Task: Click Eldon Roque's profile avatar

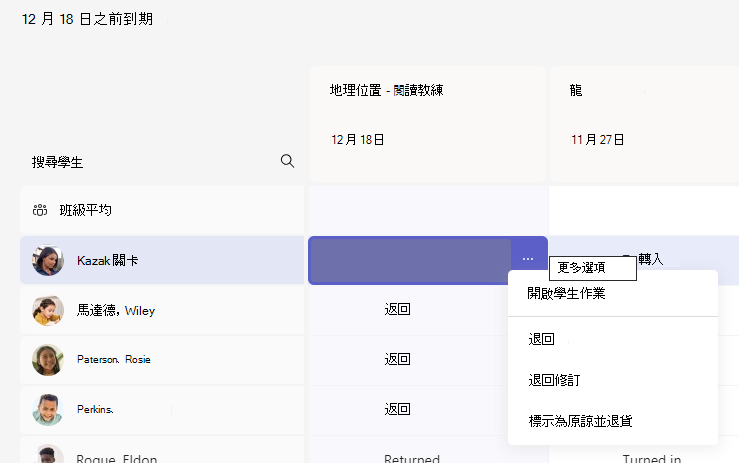Action: [48, 454]
